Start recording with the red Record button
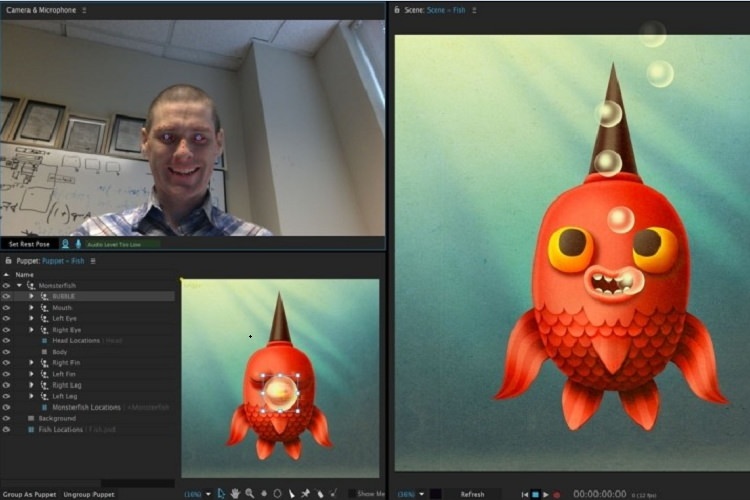 pos(557,494)
